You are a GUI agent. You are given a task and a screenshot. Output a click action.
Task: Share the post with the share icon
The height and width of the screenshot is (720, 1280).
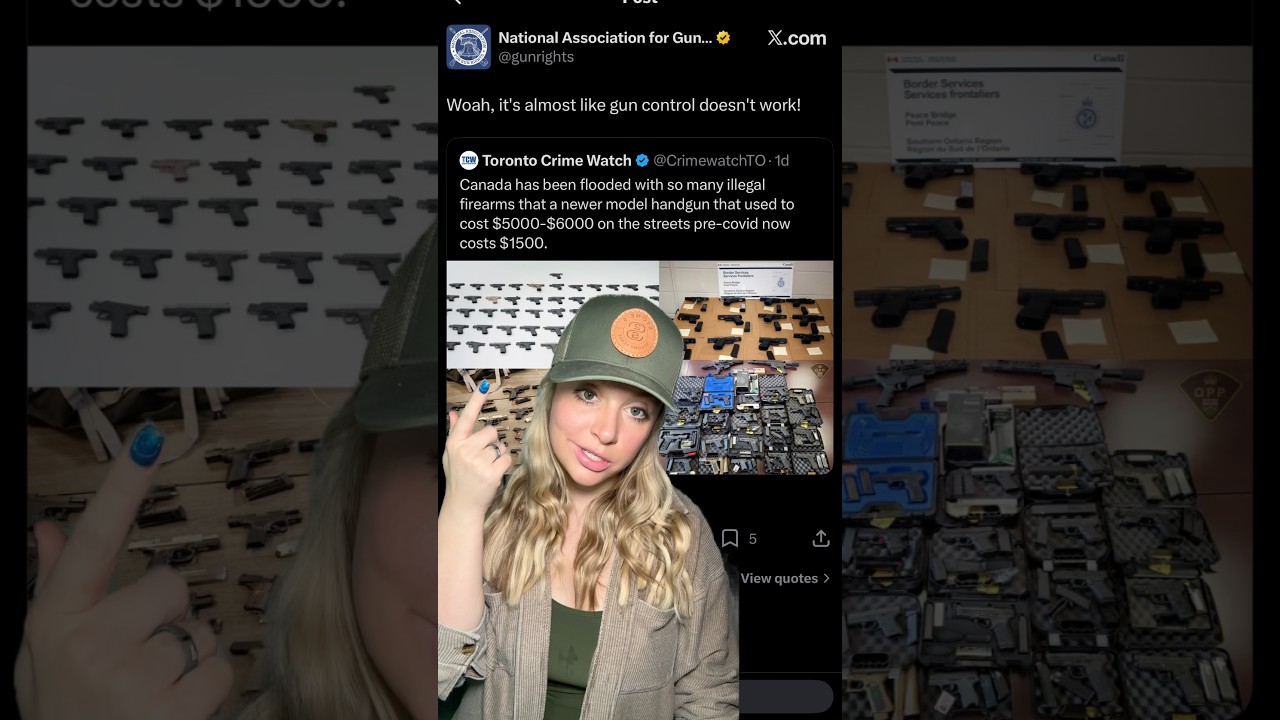(821, 539)
